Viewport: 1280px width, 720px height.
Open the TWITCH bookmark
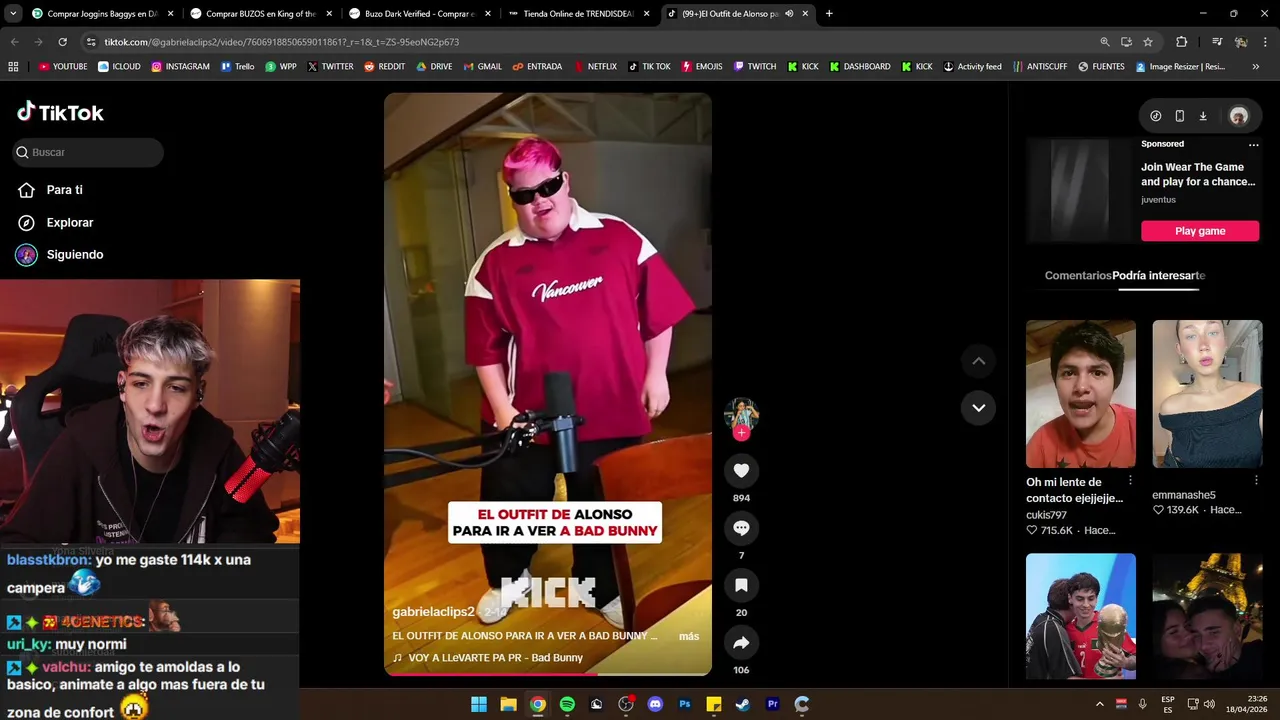755,67
